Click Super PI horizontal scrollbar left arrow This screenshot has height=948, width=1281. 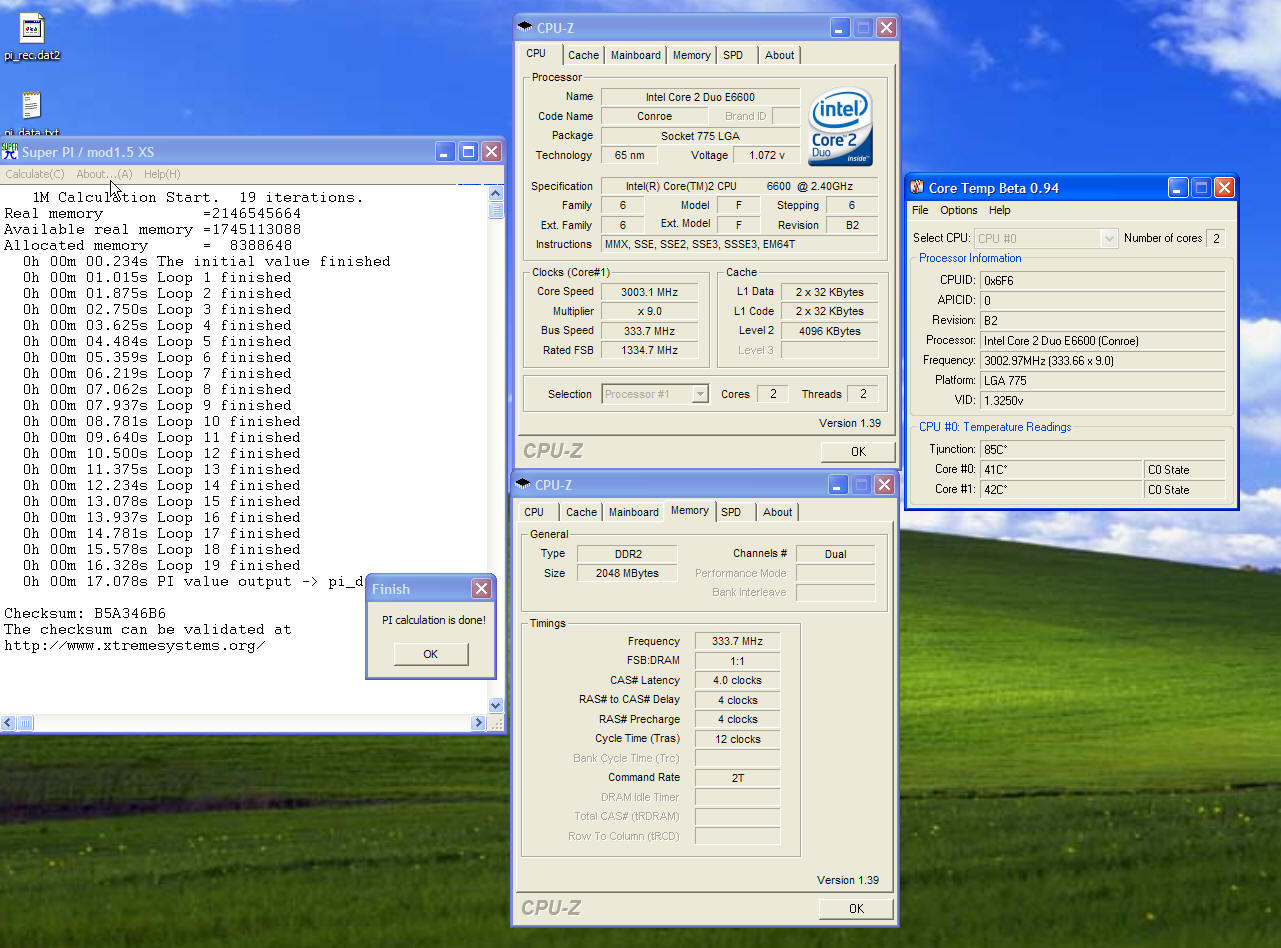tap(8, 722)
